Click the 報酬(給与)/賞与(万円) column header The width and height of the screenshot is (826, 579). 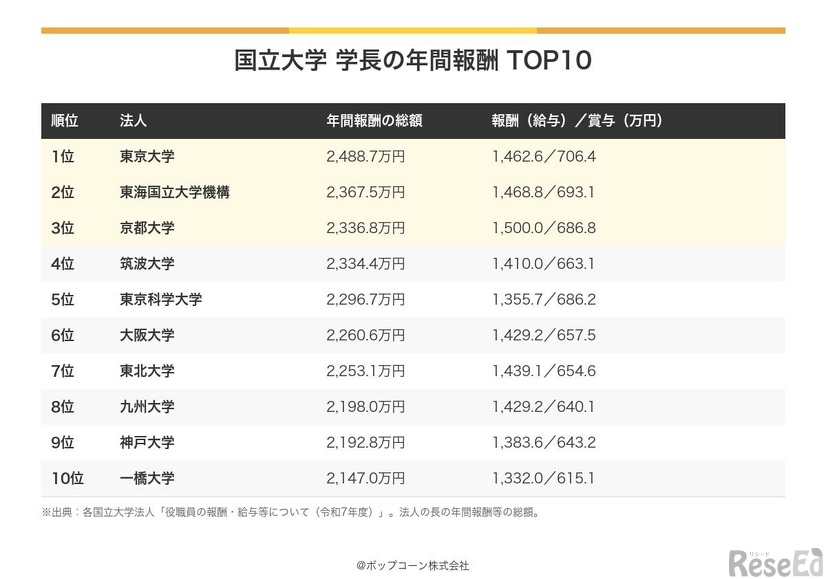(x=577, y=121)
